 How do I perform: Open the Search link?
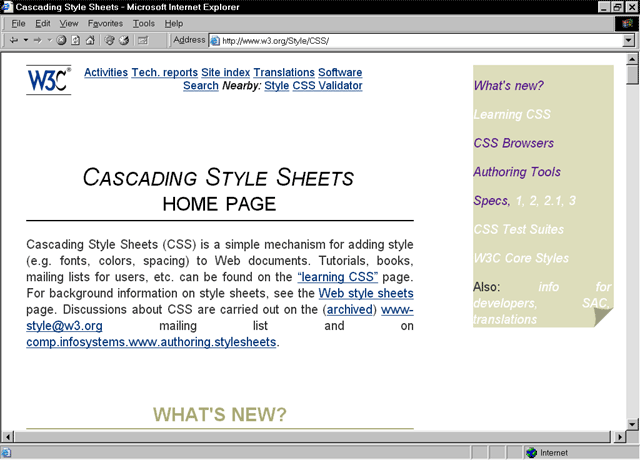[x=201, y=86]
